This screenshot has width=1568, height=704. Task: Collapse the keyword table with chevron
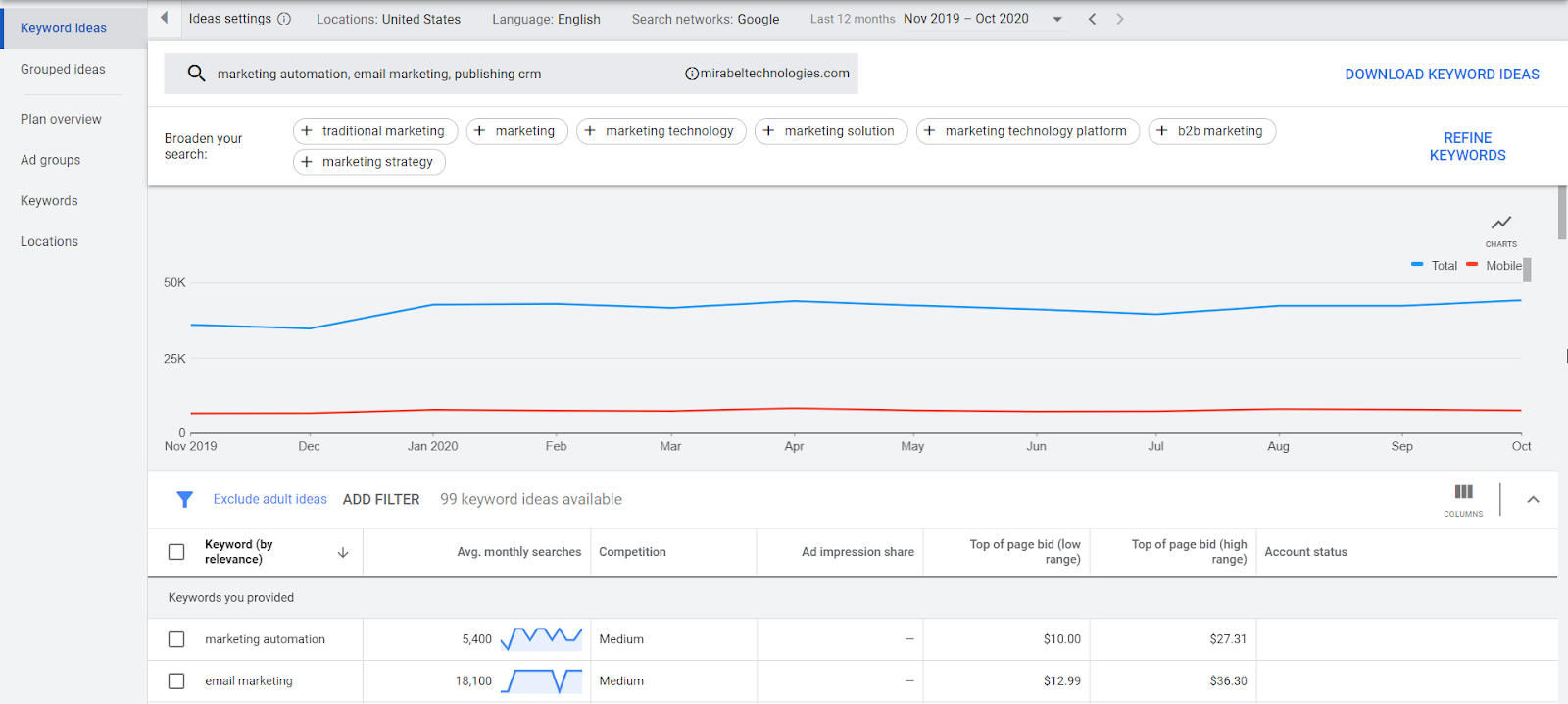pyautogui.click(x=1533, y=499)
